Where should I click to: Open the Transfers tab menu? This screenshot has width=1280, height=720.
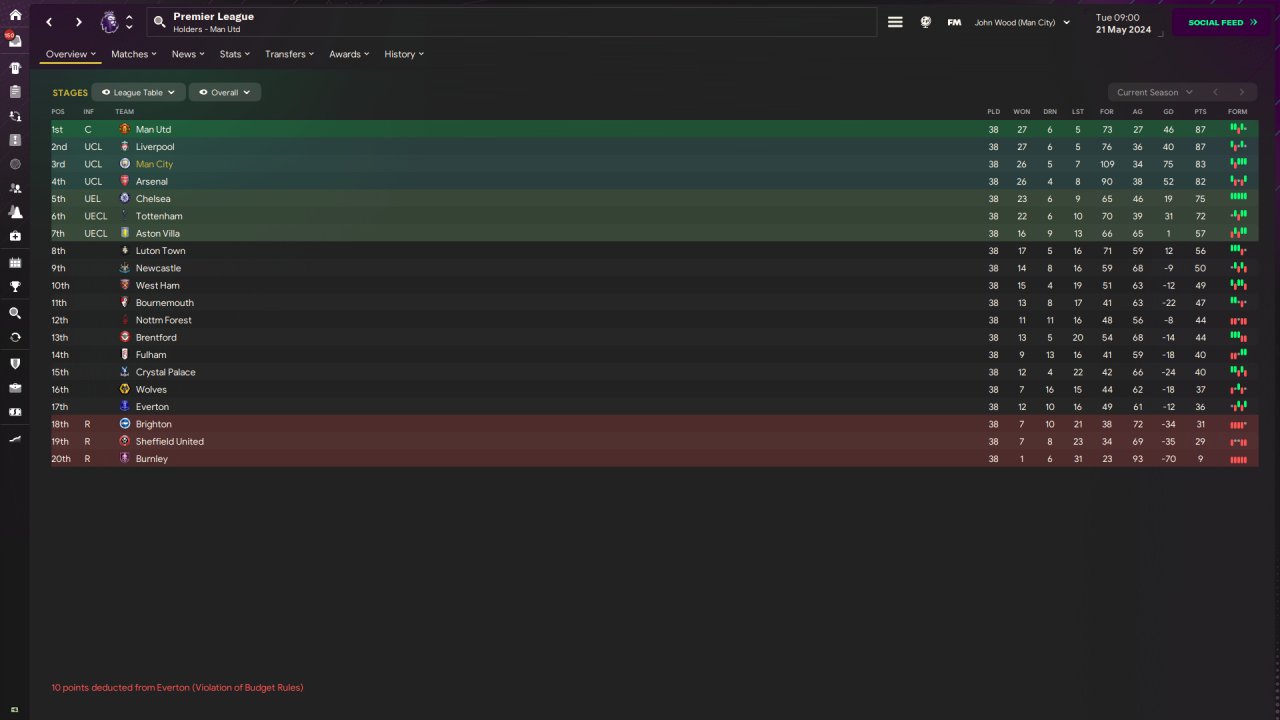[x=289, y=54]
